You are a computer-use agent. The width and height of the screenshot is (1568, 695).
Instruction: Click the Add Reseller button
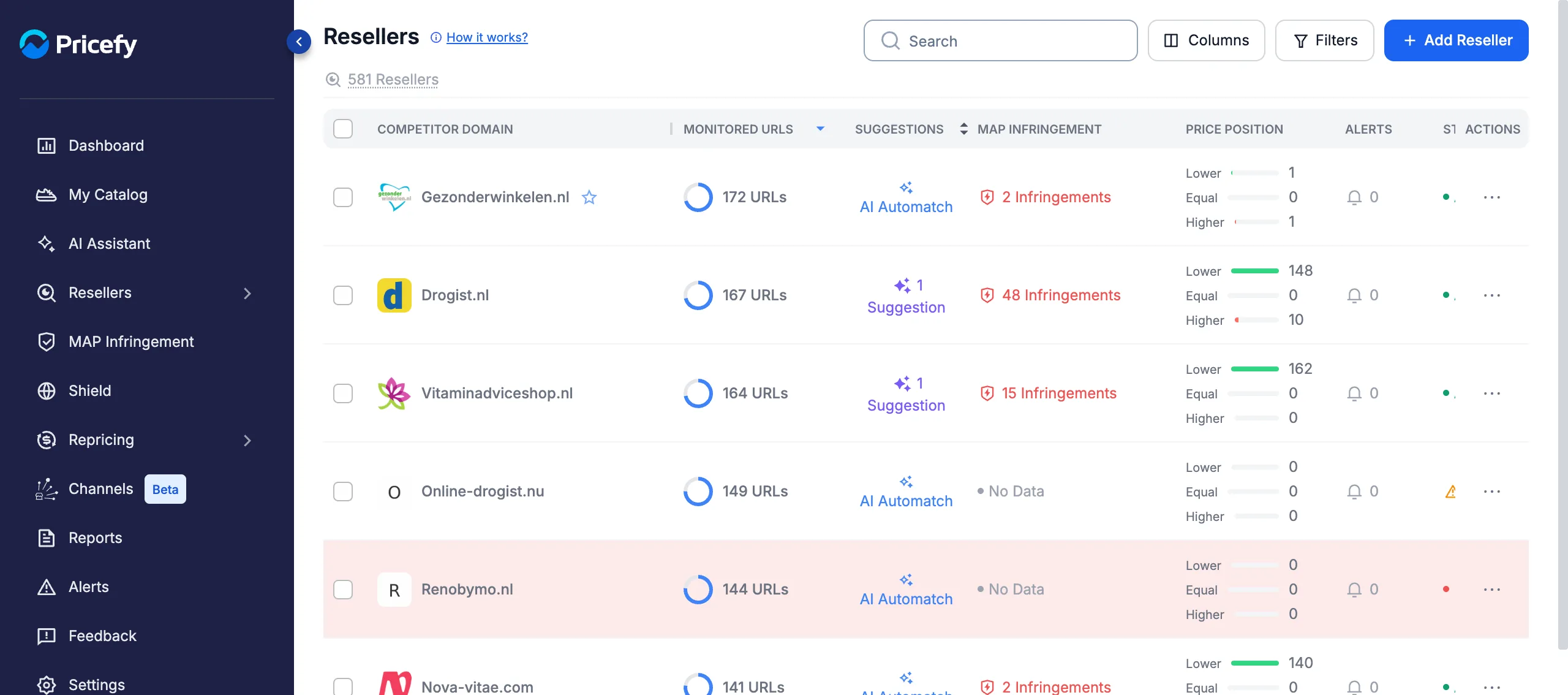[x=1456, y=40]
